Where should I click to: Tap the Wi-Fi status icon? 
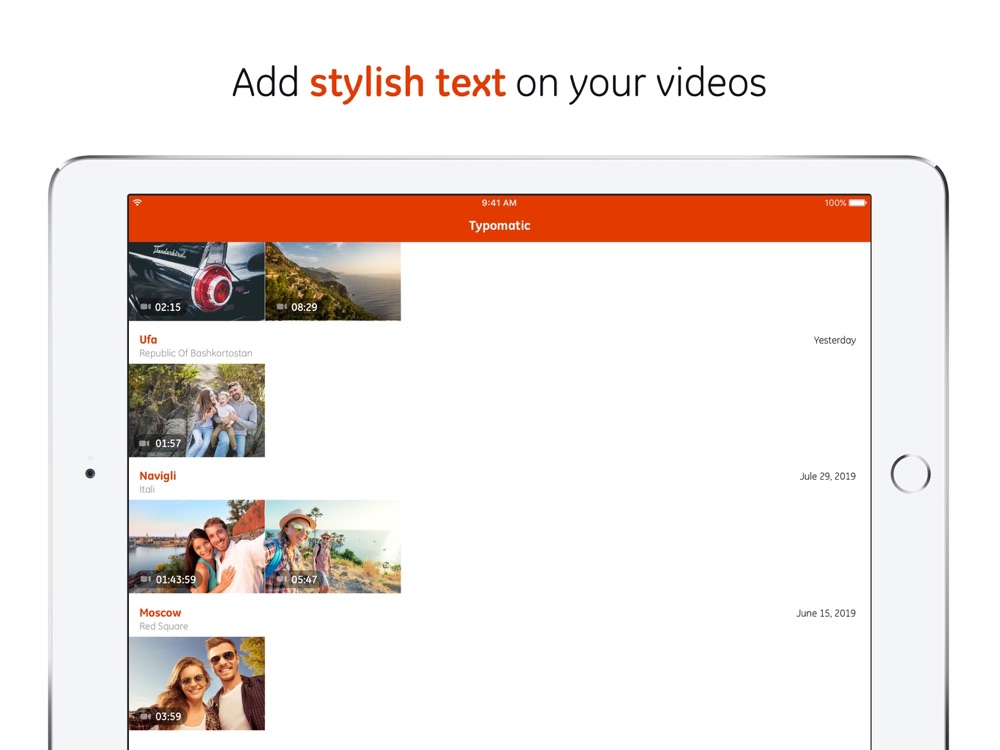pyautogui.click(x=138, y=202)
